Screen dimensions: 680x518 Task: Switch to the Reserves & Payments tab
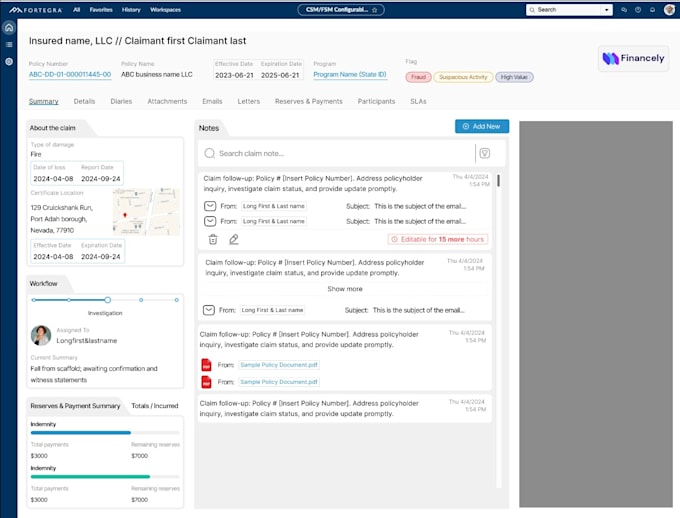[x=308, y=101]
